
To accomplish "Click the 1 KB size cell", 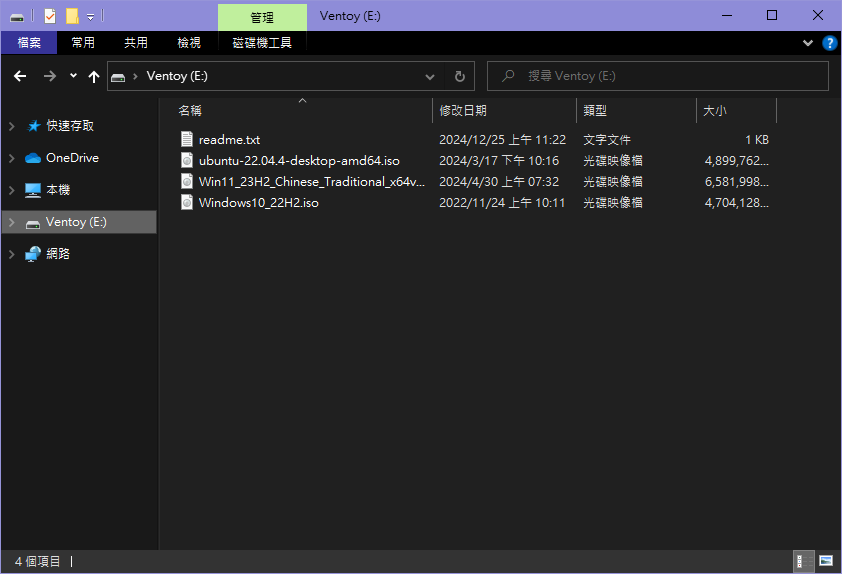I will pos(757,140).
